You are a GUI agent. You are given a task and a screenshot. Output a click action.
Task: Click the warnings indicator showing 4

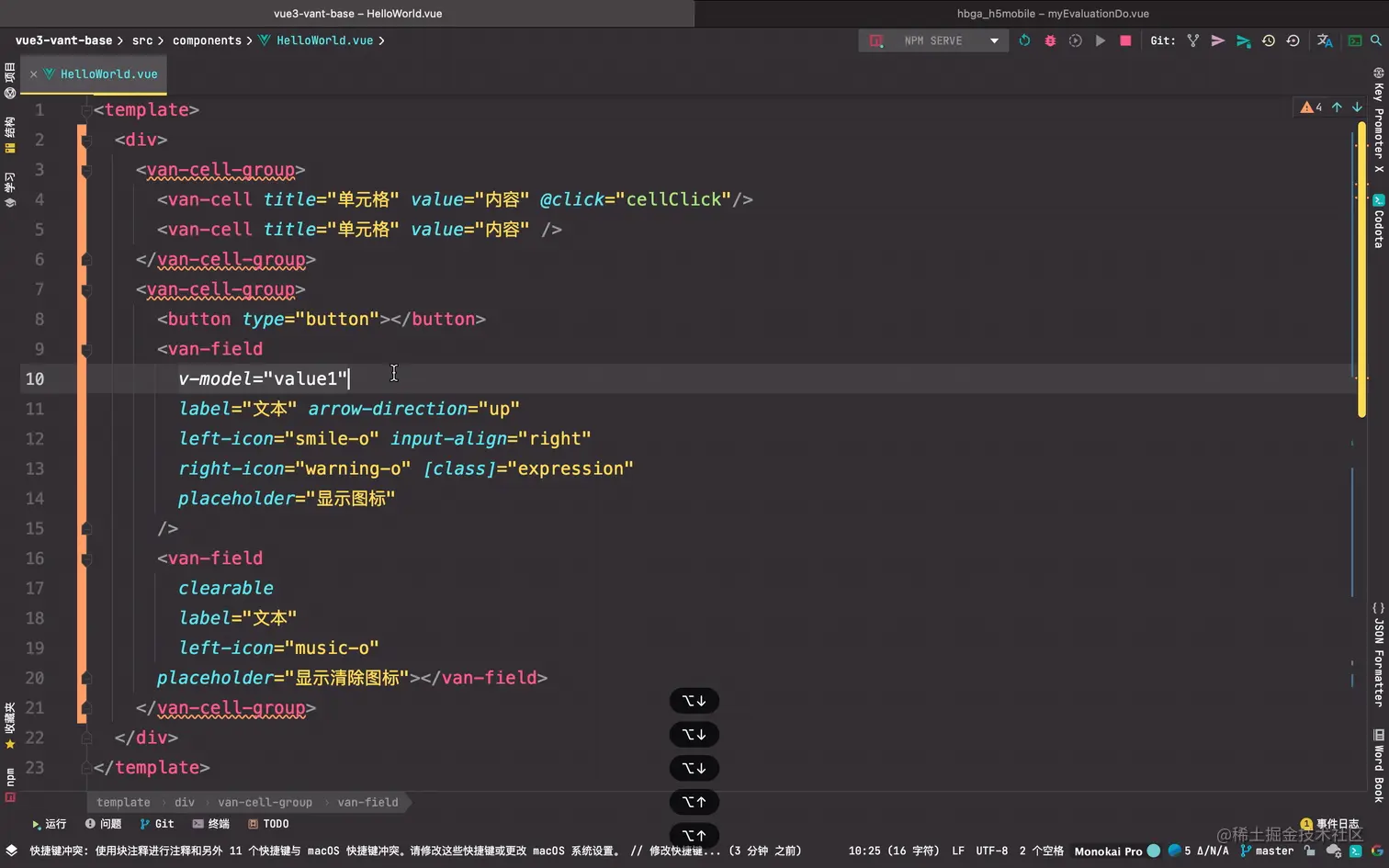(1311, 107)
